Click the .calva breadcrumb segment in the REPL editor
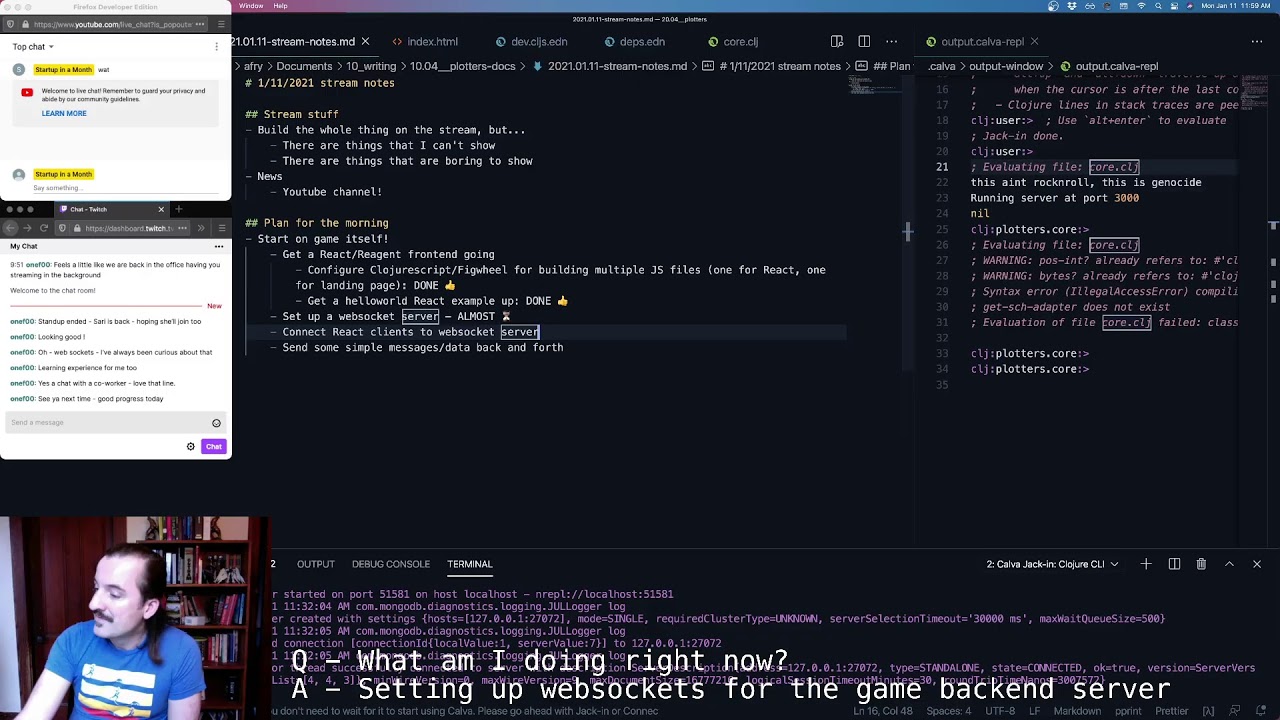Screen dimensions: 1280x720 [942, 66]
